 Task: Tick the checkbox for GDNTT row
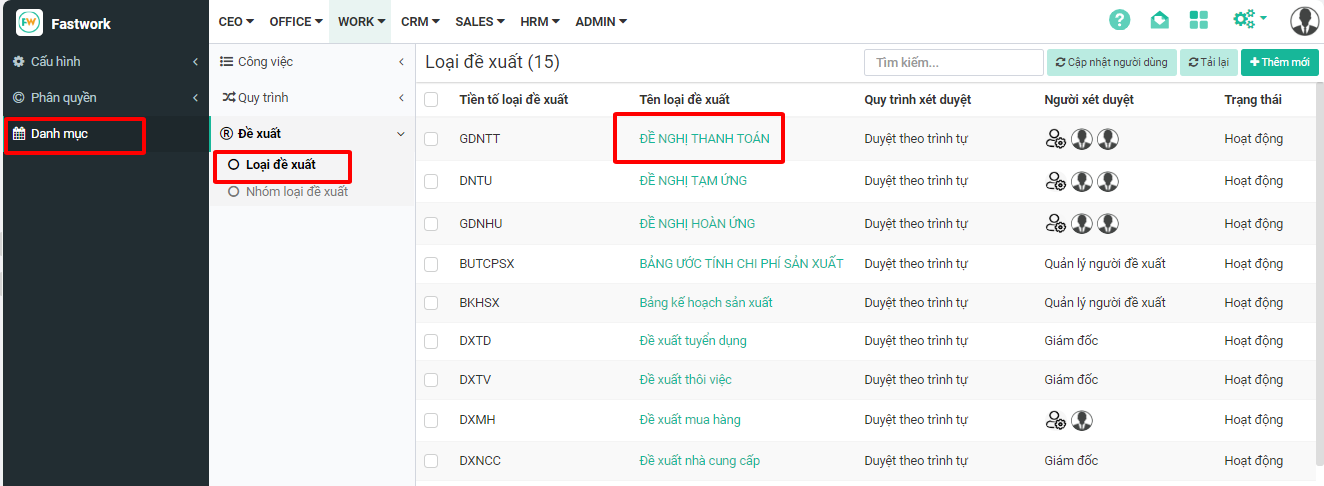(431, 139)
